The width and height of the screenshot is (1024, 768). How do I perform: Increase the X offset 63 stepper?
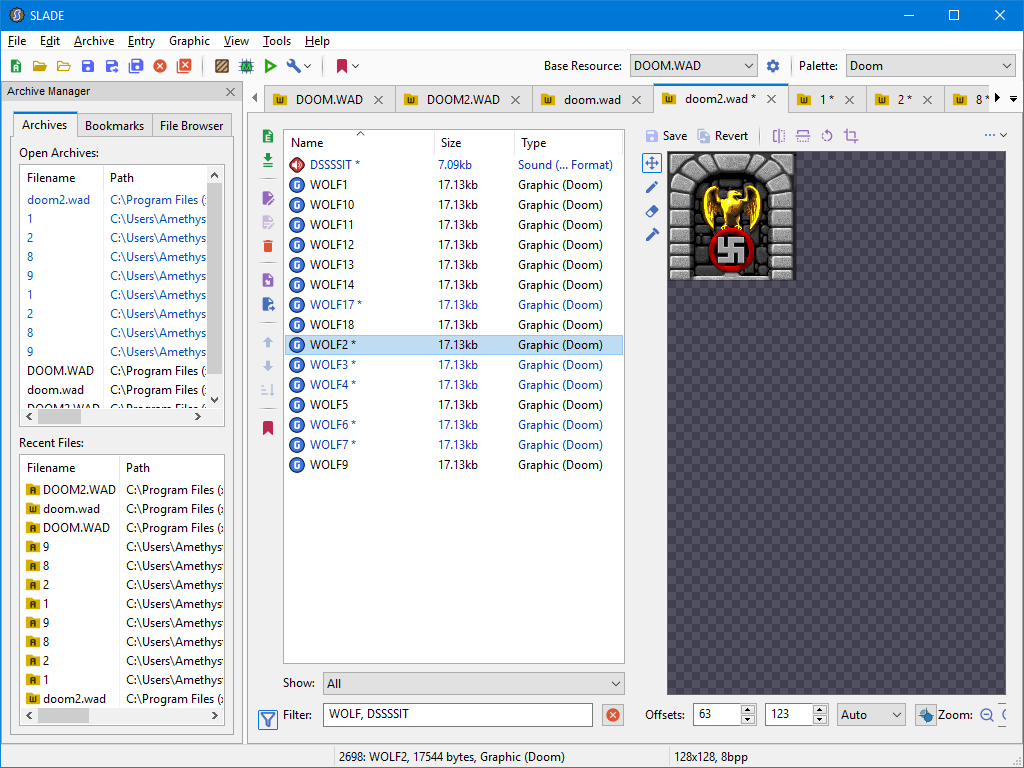(748, 710)
